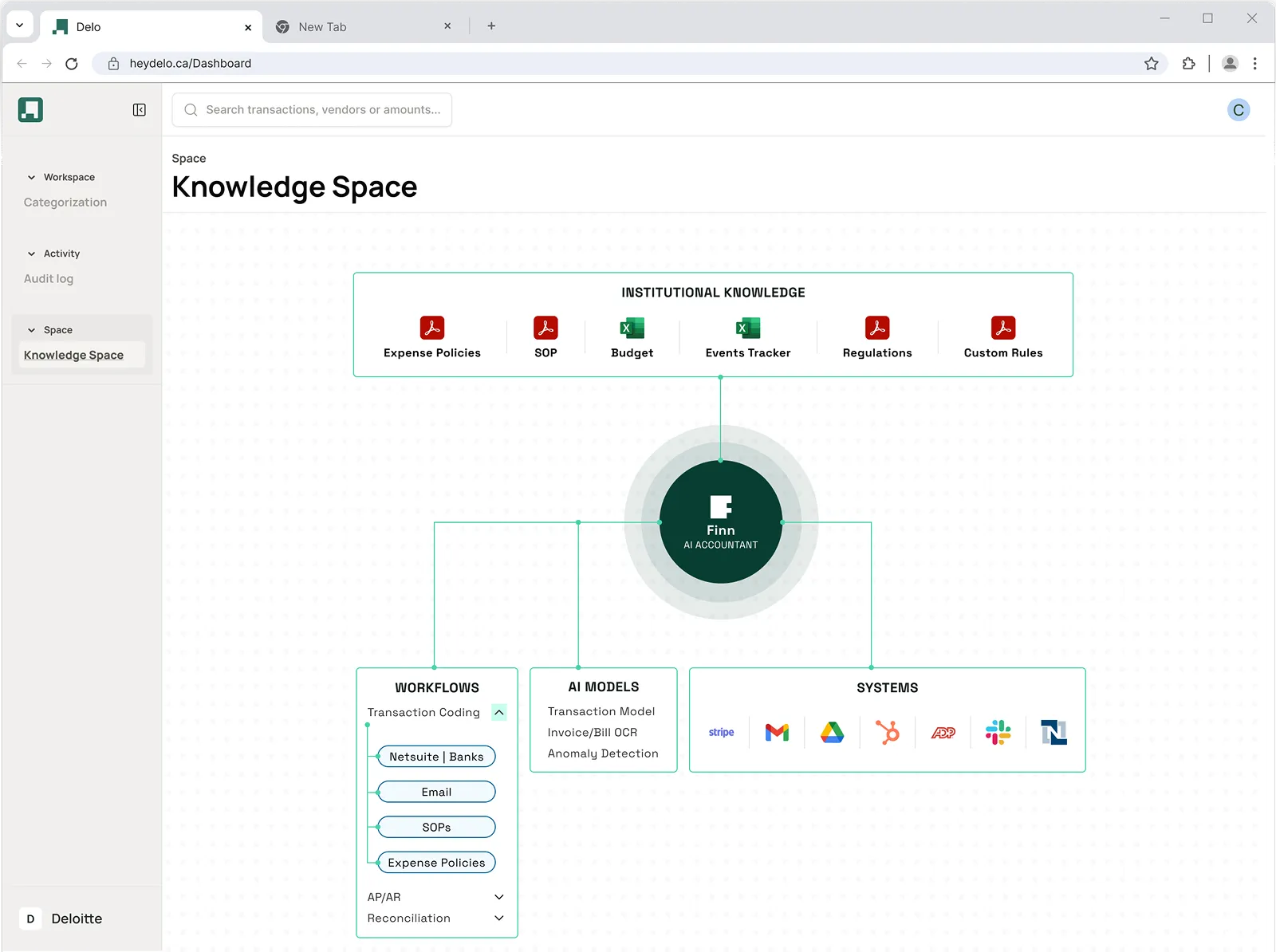This screenshot has height=952, width=1276.
Task: Select the Slack integration icon
Action: click(998, 732)
